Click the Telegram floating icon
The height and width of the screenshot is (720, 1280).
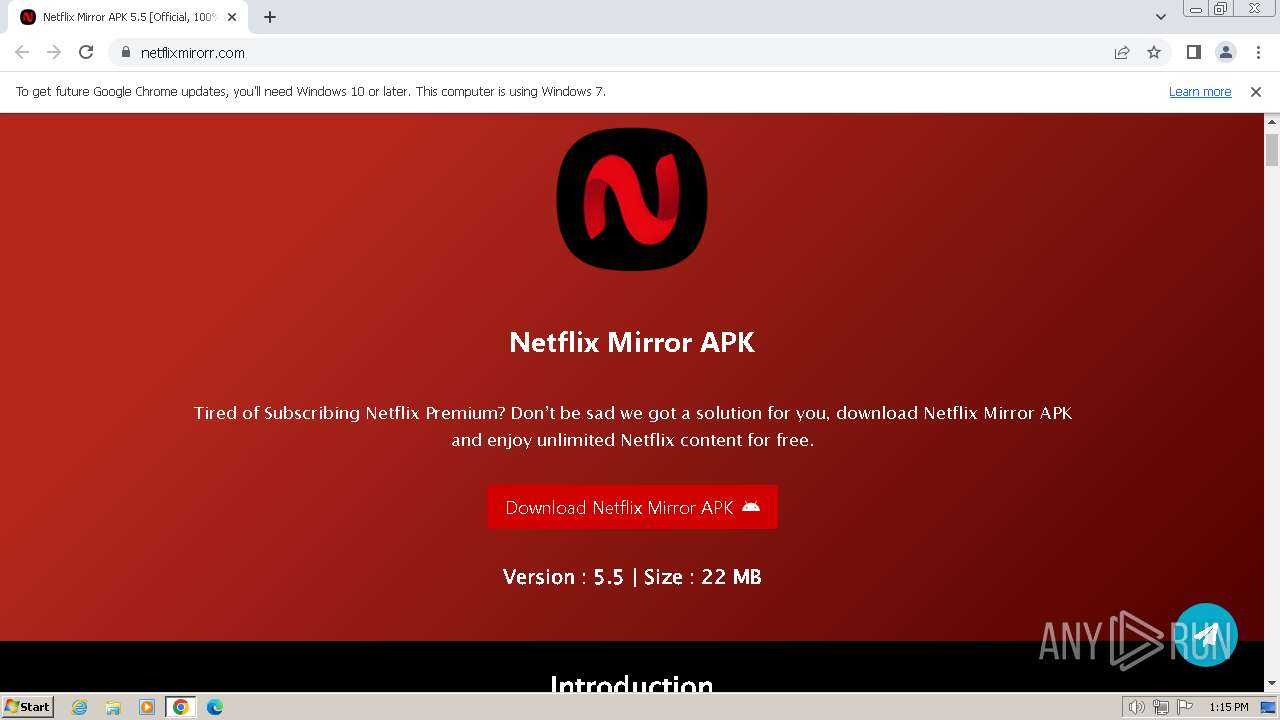(x=1206, y=635)
